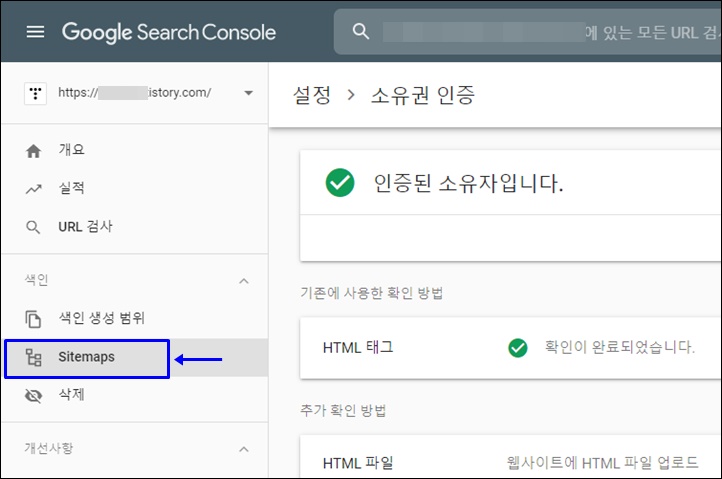Viewport: 722px width, 479px height.
Task: Click the sitemap tree icon
Action: coord(33,358)
